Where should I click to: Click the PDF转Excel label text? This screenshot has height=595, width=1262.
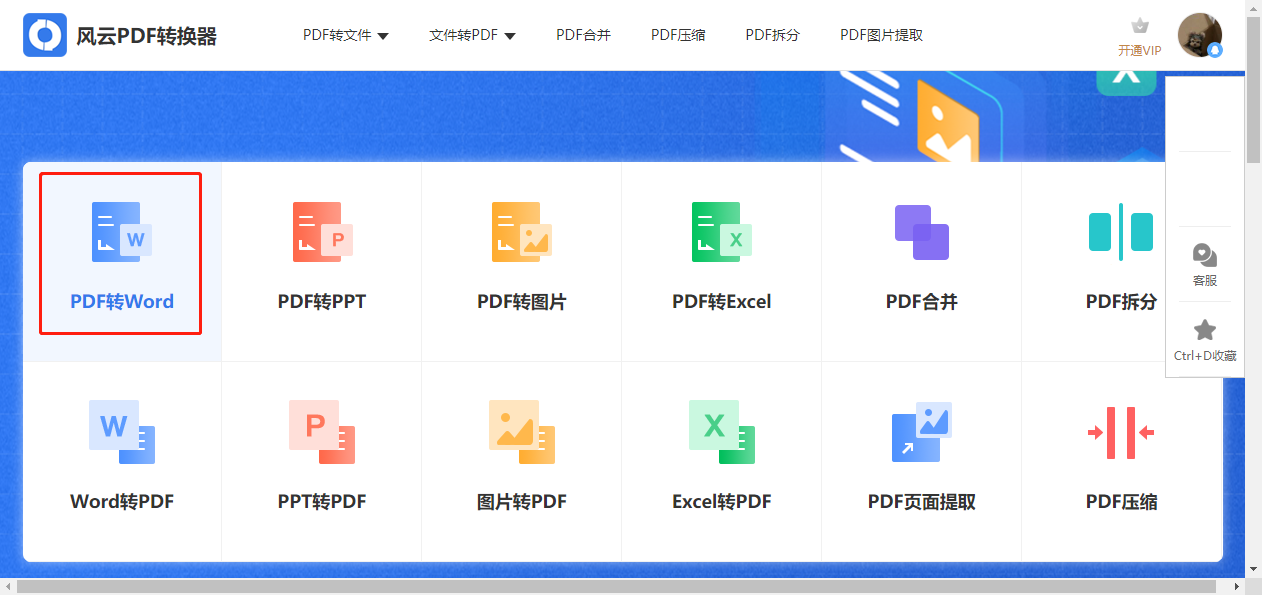pos(722,301)
